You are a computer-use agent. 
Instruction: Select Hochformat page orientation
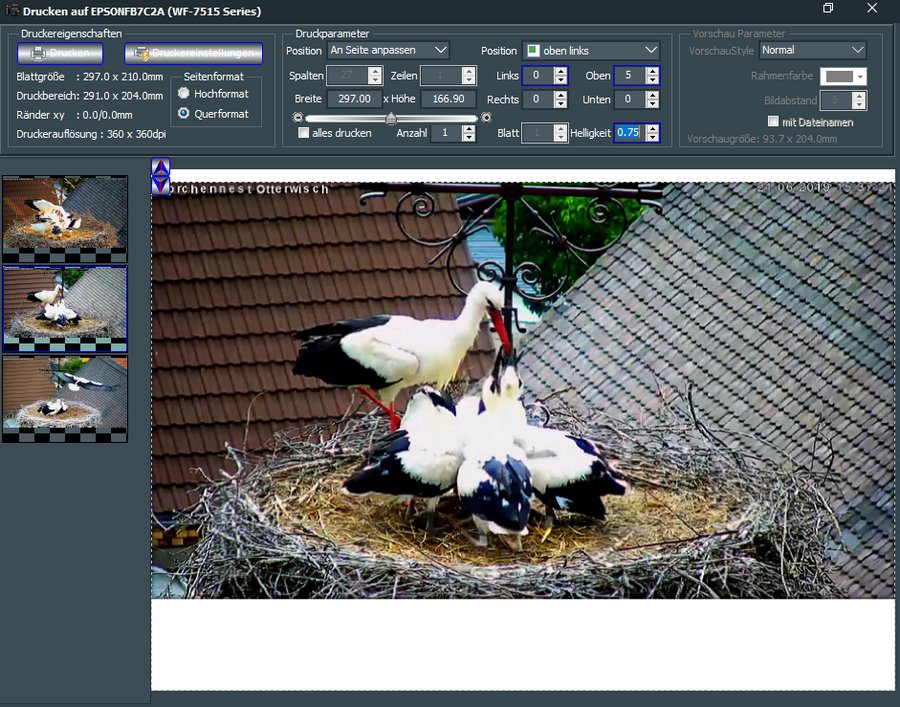(x=183, y=94)
